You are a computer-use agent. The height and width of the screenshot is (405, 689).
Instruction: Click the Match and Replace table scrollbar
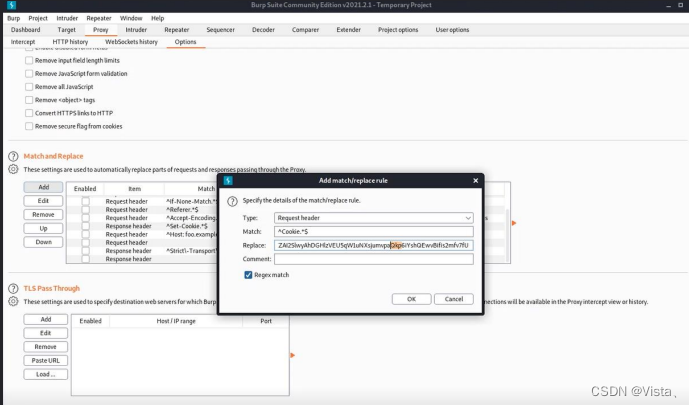pos(508,235)
